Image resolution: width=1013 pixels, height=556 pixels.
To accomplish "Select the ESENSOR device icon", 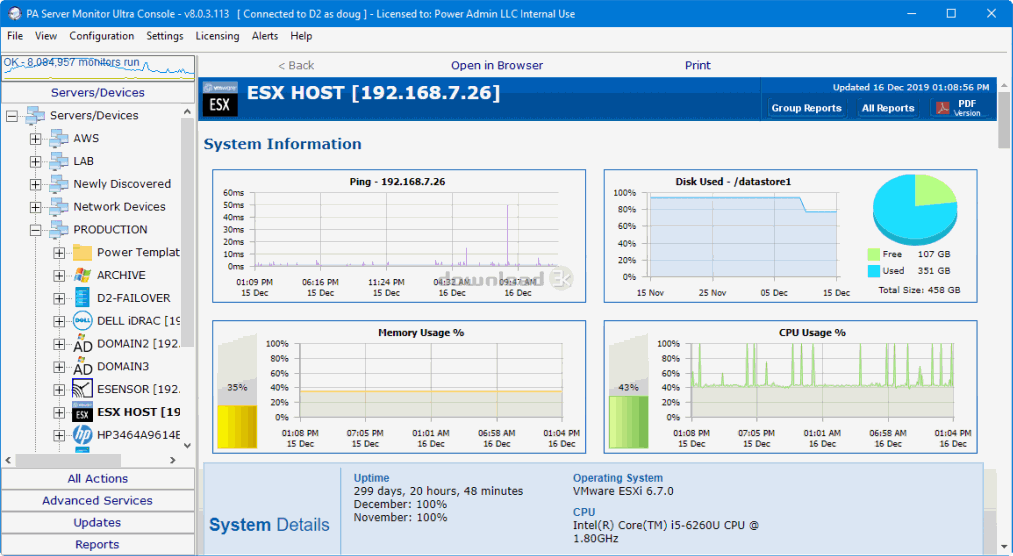I will point(83,389).
